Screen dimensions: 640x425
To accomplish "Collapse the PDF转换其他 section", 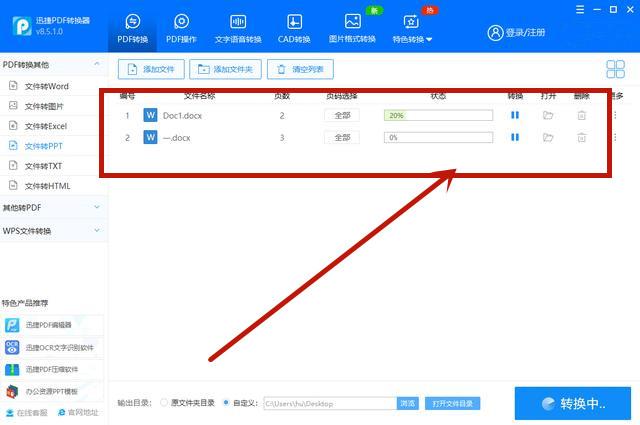I will pyautogui.click(x=97, y=65).
